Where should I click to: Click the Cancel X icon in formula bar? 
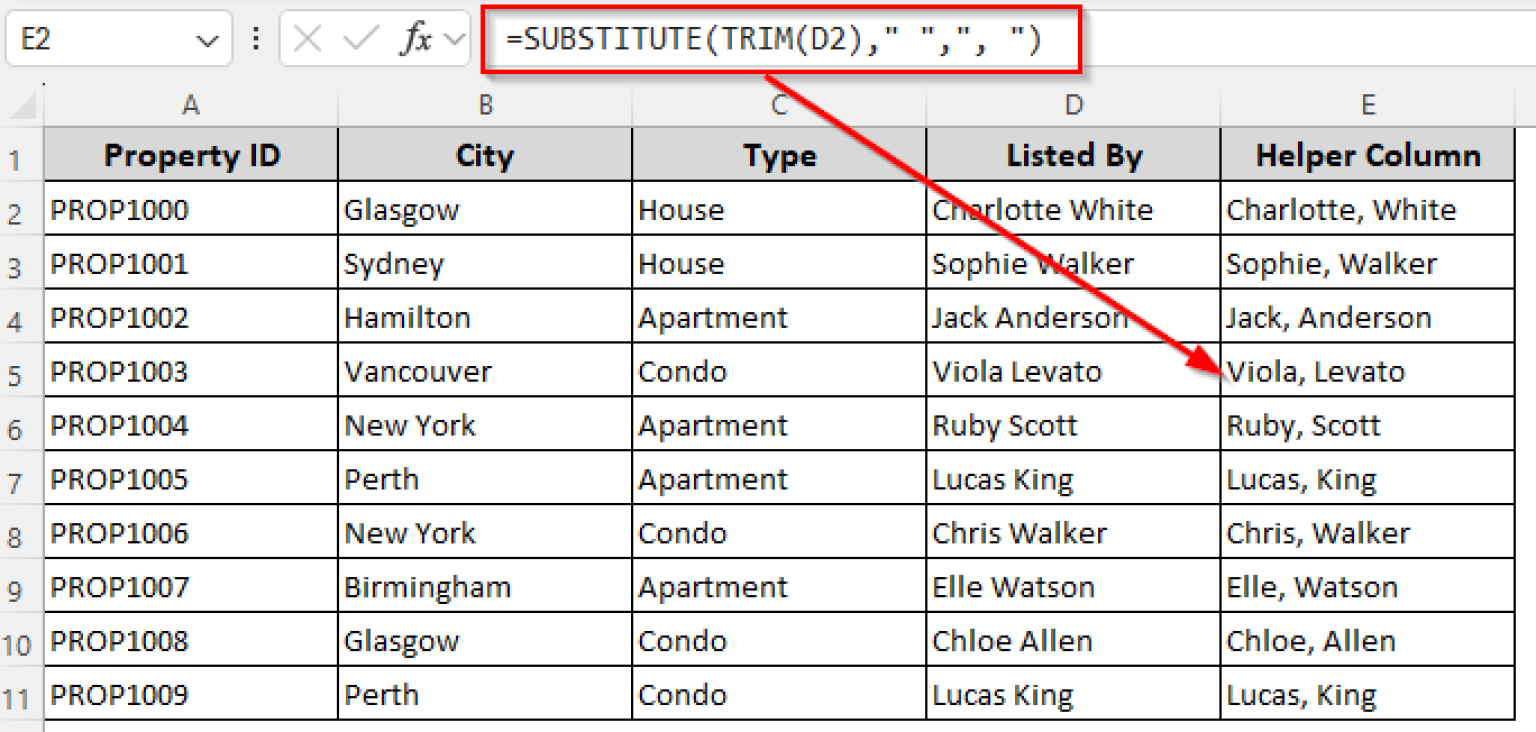click(x=308, y=40)
